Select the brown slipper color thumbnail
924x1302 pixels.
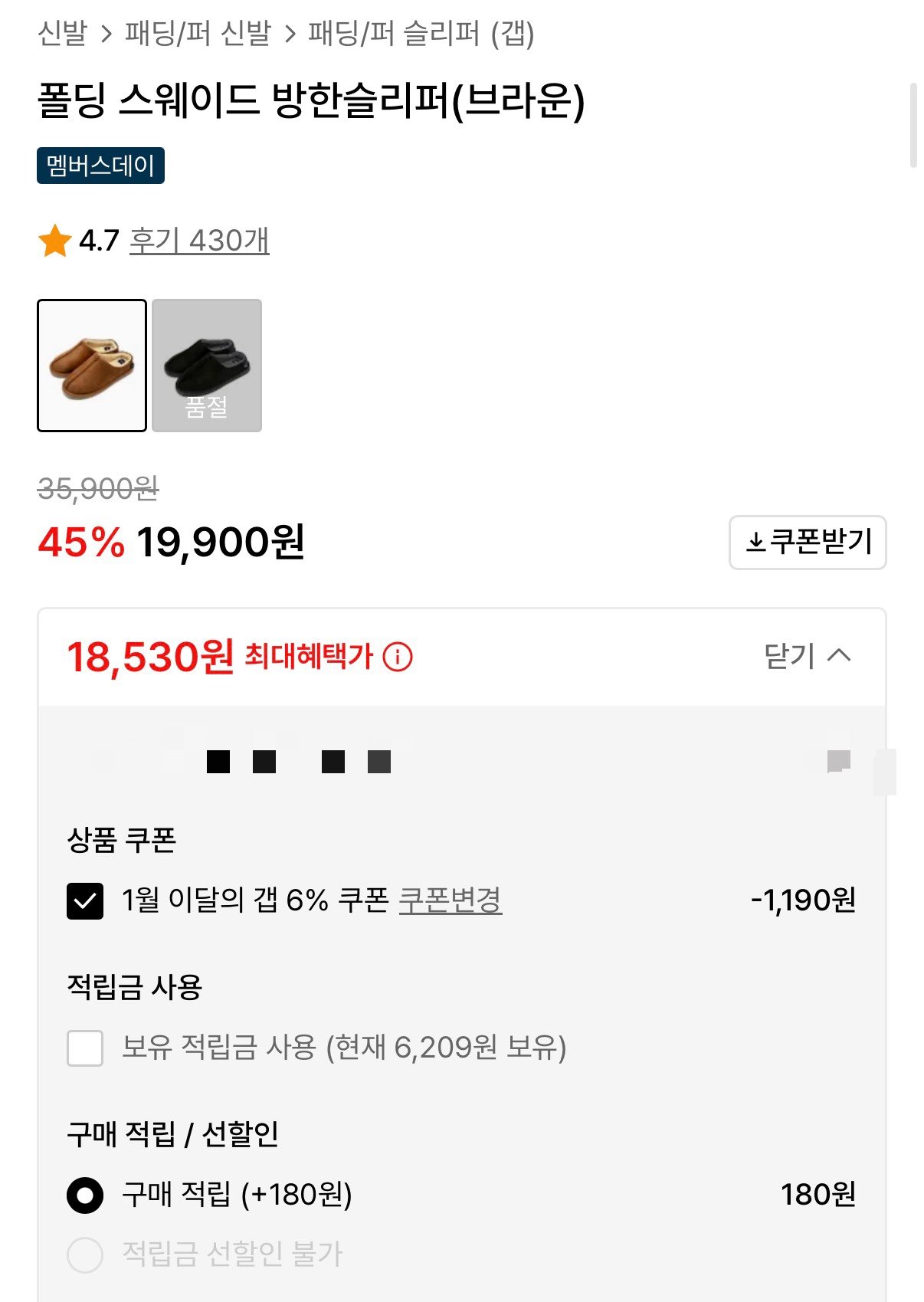coord(92,366)
